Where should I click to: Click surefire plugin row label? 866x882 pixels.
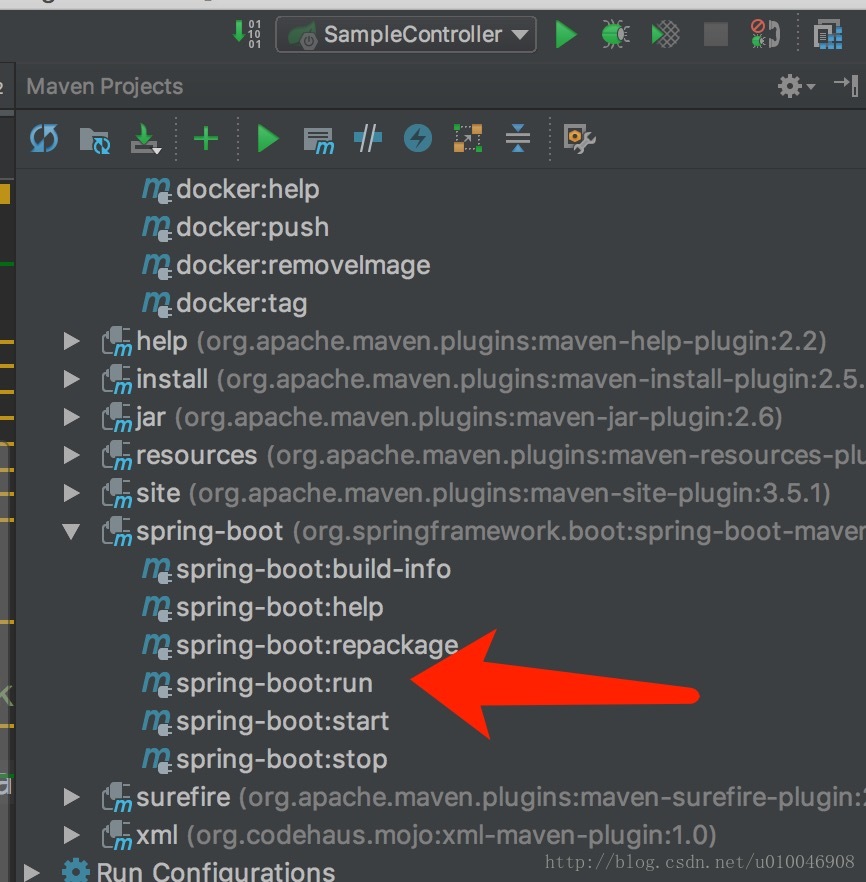point(501,797)
